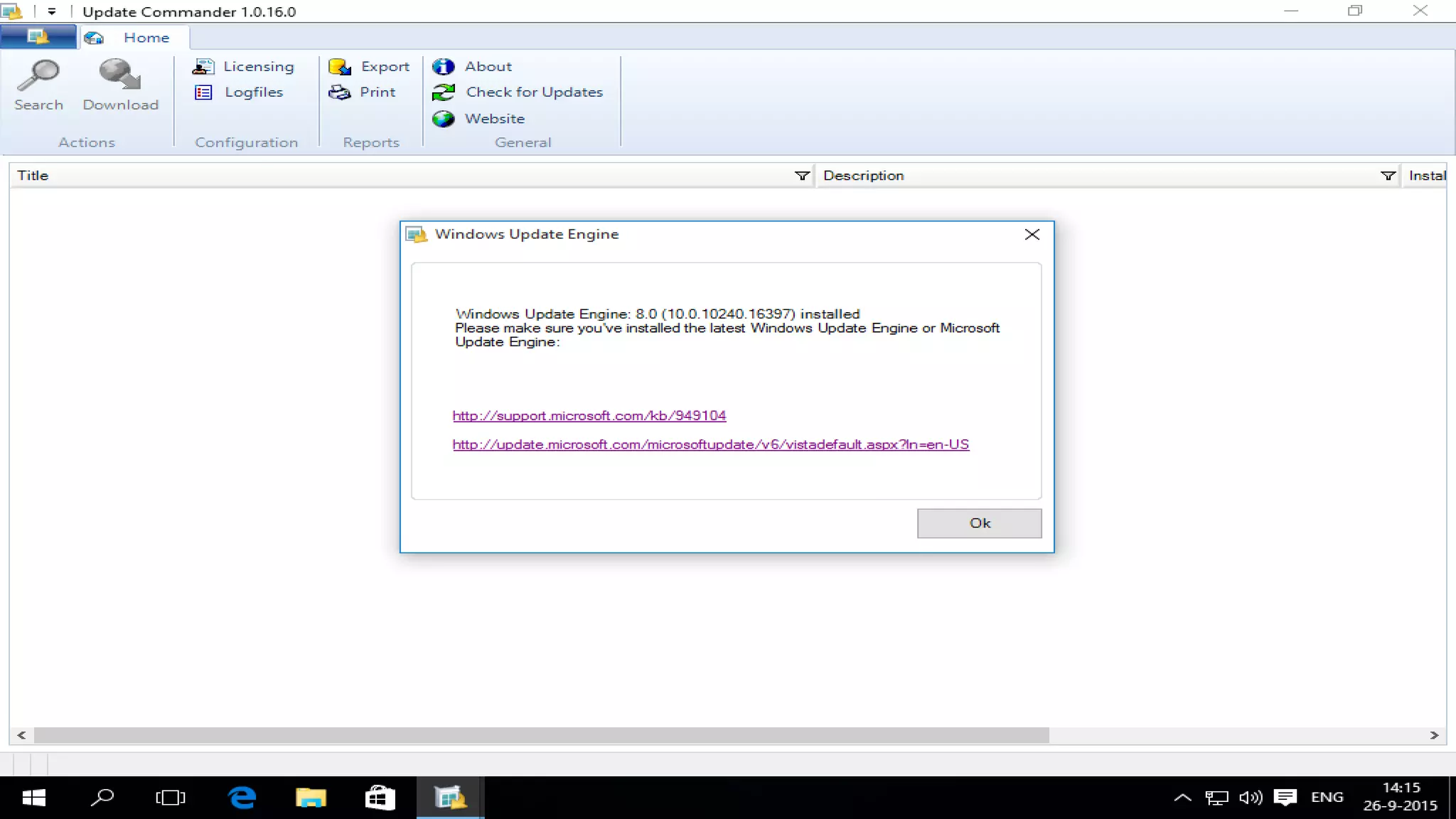The image size is (1456, 819).
Task: Open the taskbar clock and date
Action: (1401, 797)
